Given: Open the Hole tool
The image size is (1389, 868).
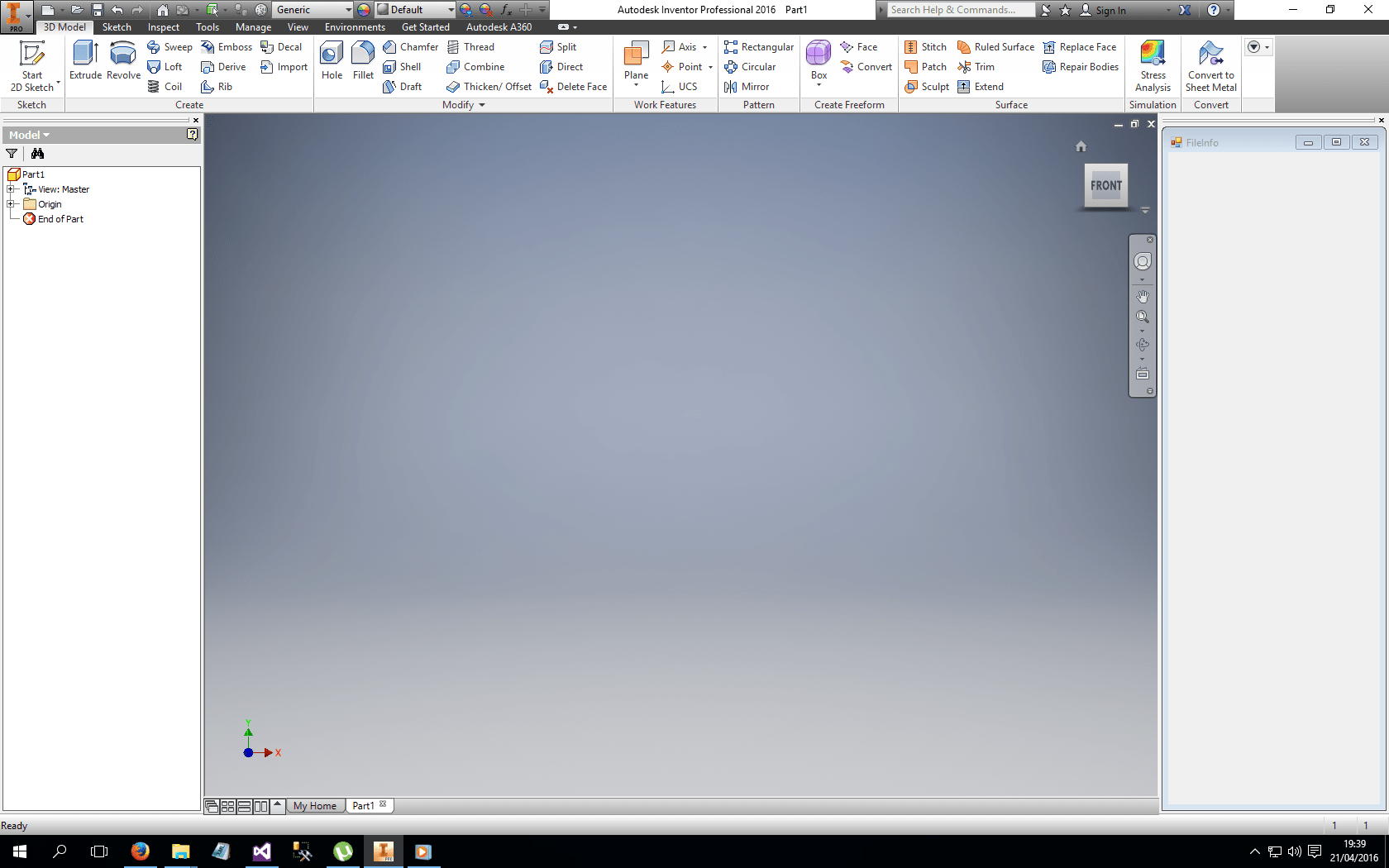Looking at the screenshot, I should (331, 60).
